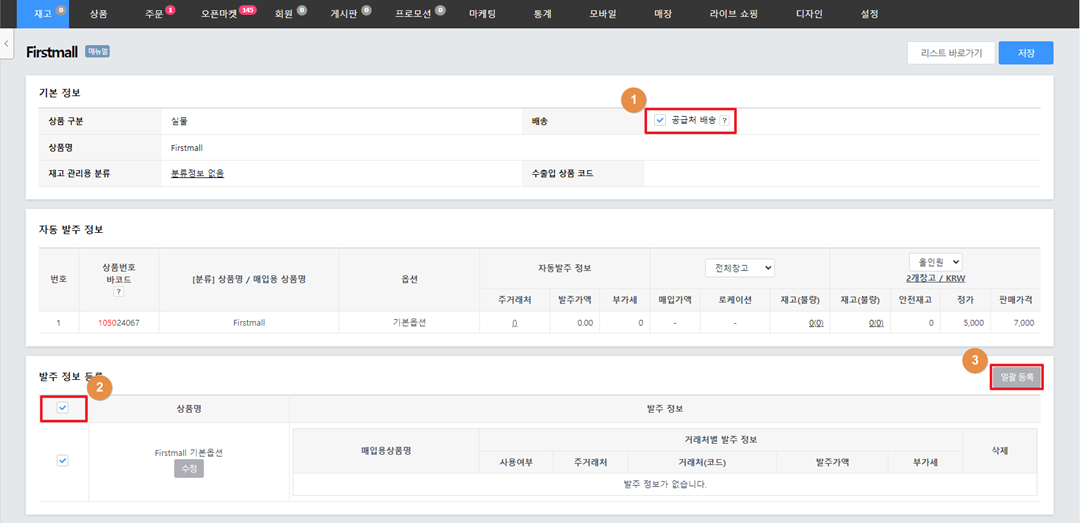Toggle the 공급처 배송 checkbox
Screen dimensions: 1080x523
click(660, 121)
